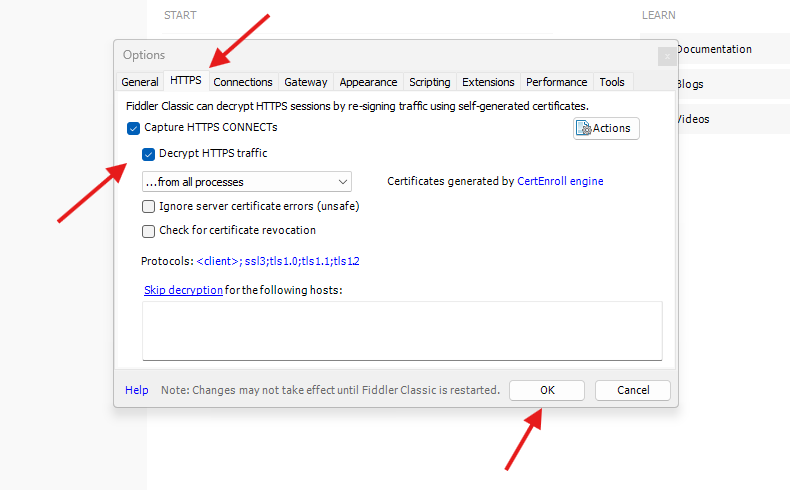The width and height of the screenshot is (790, 490).
Task: Open the '...from all processes' dropdown
Action: (246, 182)
